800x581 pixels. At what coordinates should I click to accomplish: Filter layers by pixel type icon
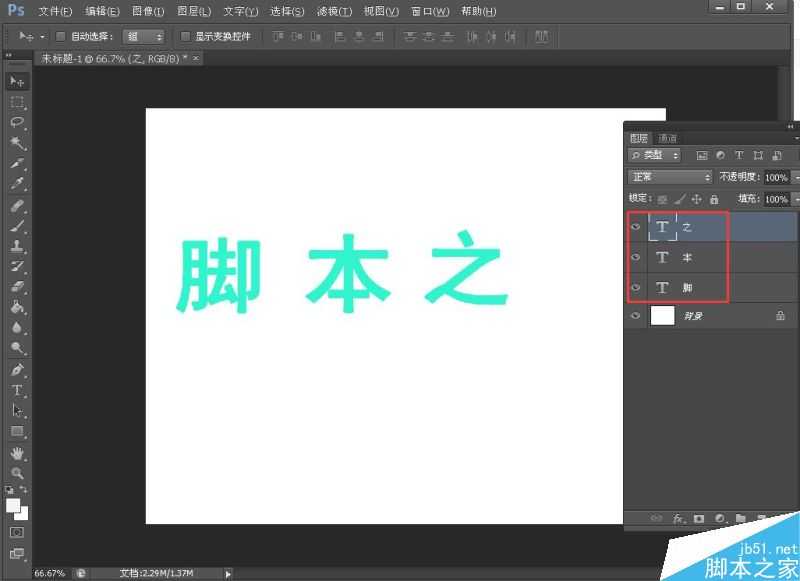(701, 155)
